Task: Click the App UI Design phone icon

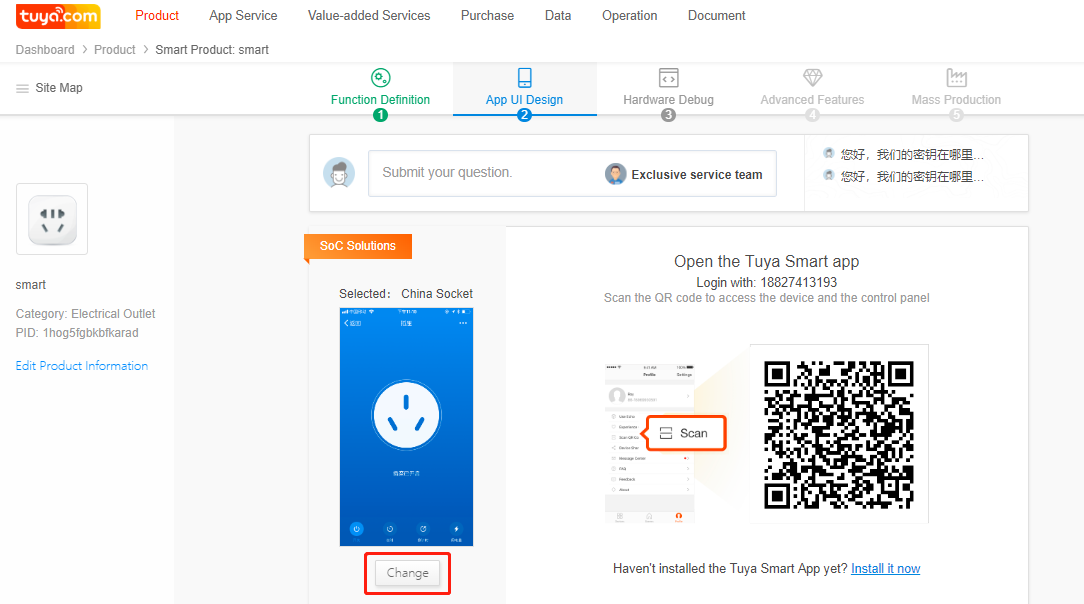Action: point(524,78)
